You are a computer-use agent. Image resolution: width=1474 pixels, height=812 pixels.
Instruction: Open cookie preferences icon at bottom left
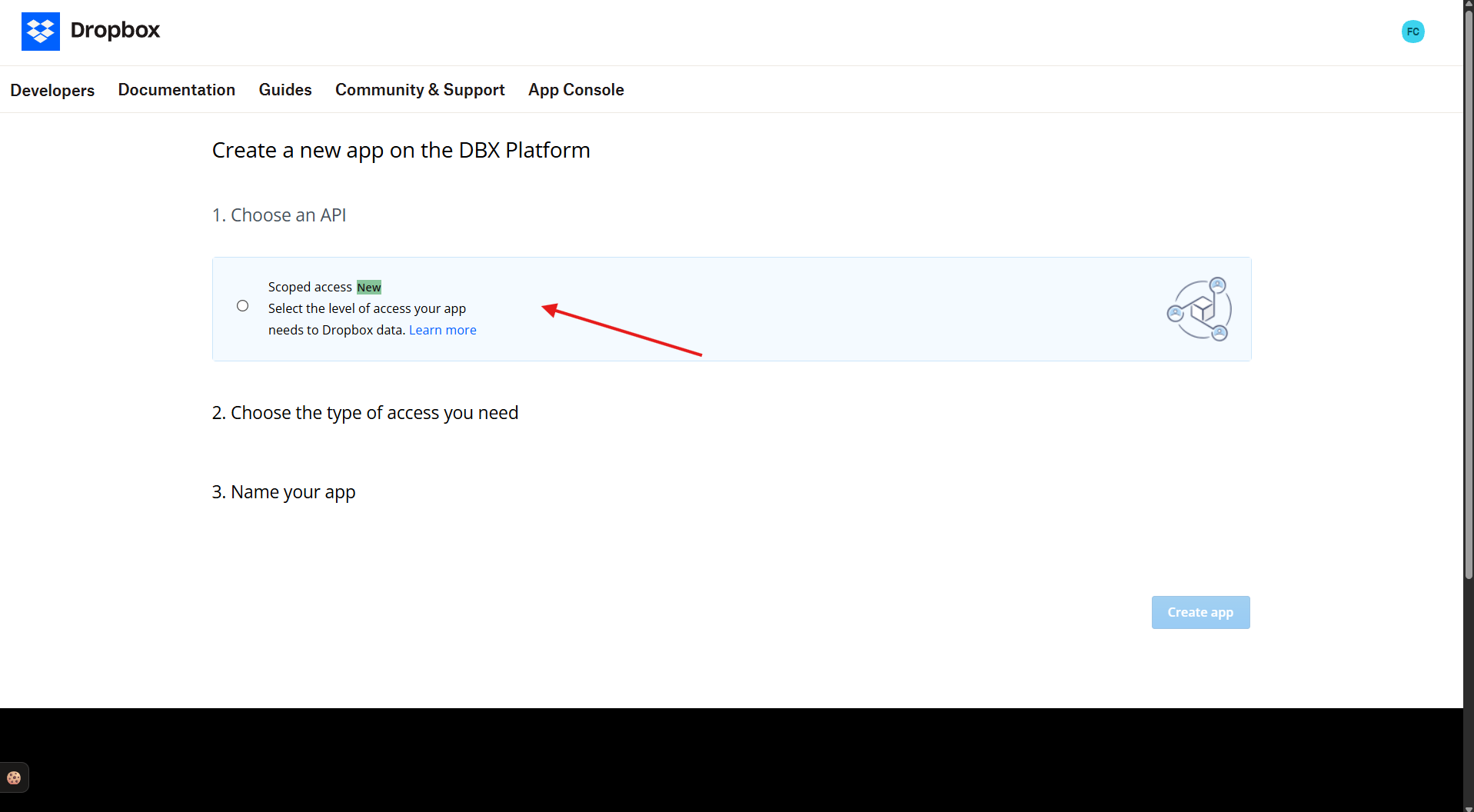(14, 777)
